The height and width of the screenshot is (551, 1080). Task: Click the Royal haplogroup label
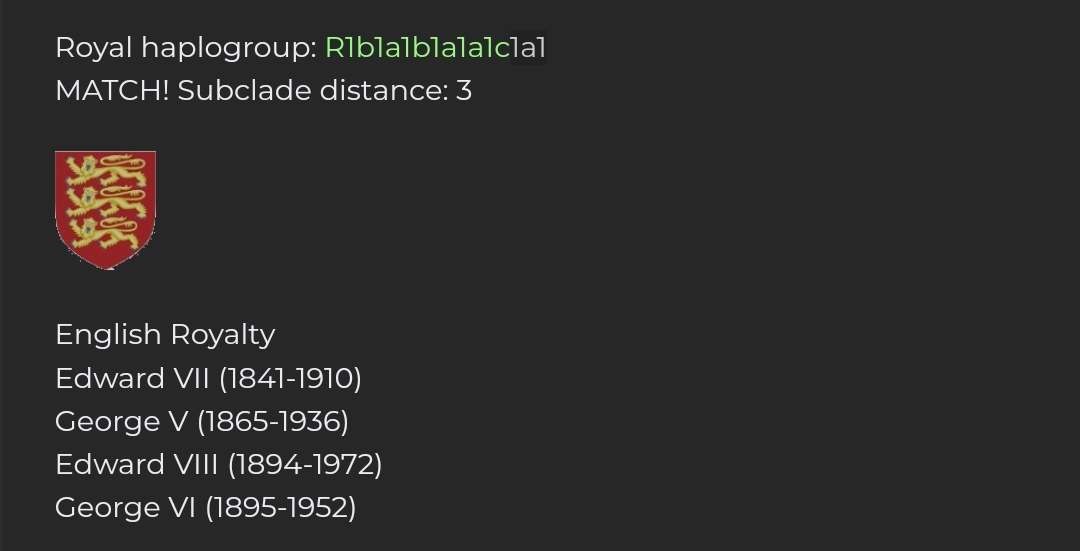(x=186, y=47)
